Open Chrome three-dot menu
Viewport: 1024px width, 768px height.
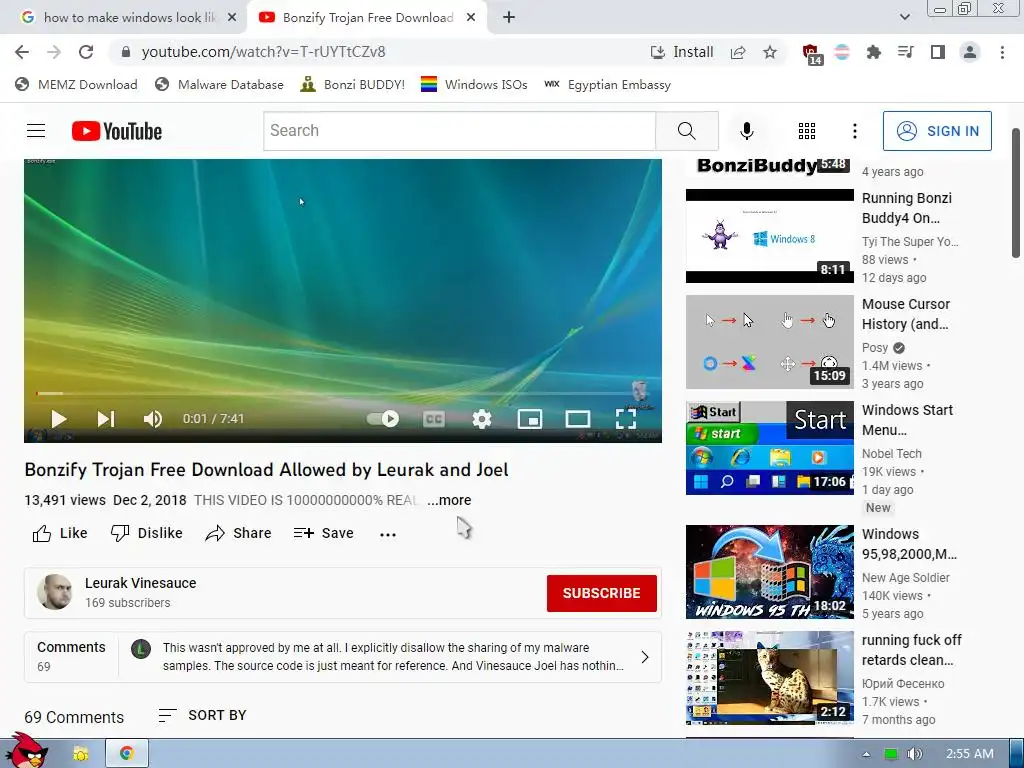[x=1002, y=52]
